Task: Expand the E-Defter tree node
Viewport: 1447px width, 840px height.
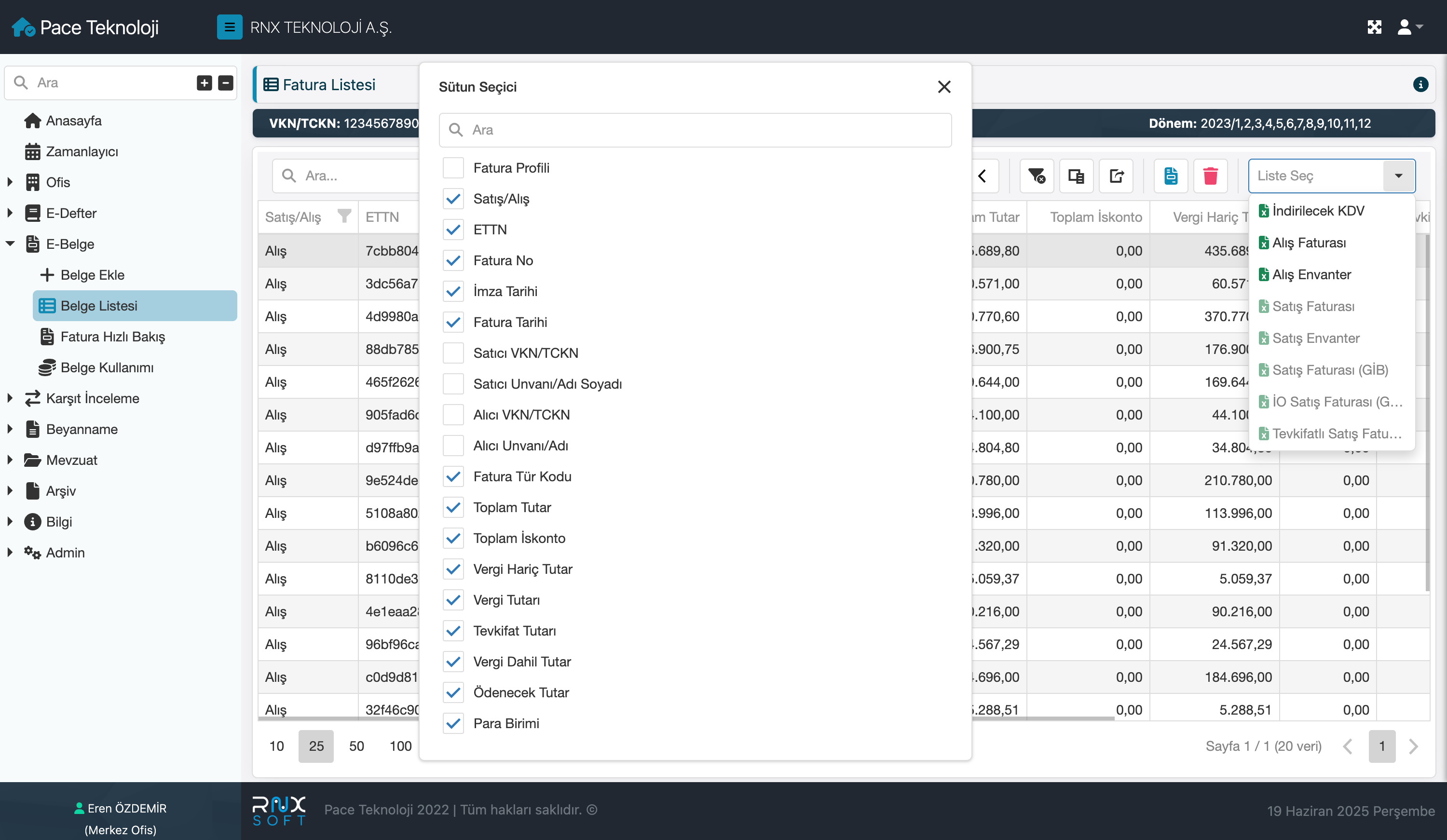Action: point(10,213)
